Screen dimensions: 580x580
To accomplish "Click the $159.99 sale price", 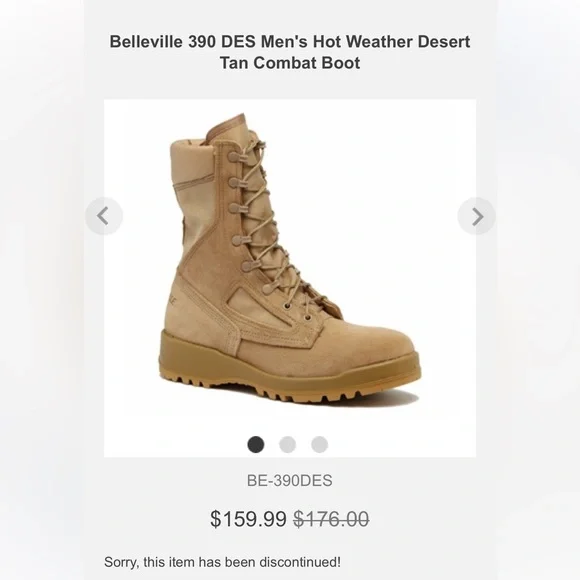I will (x=248, y=519).
